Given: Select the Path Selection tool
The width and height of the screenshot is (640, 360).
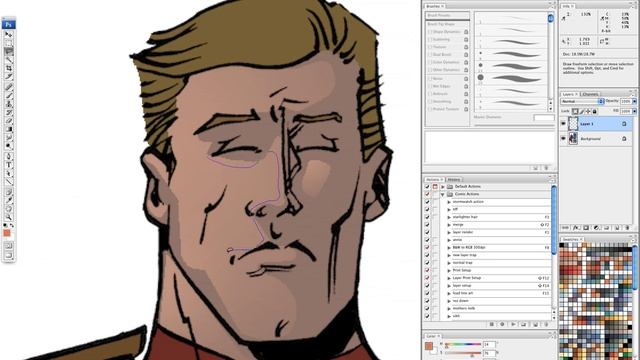Looking at the screenshot, I should coord(8,173).
